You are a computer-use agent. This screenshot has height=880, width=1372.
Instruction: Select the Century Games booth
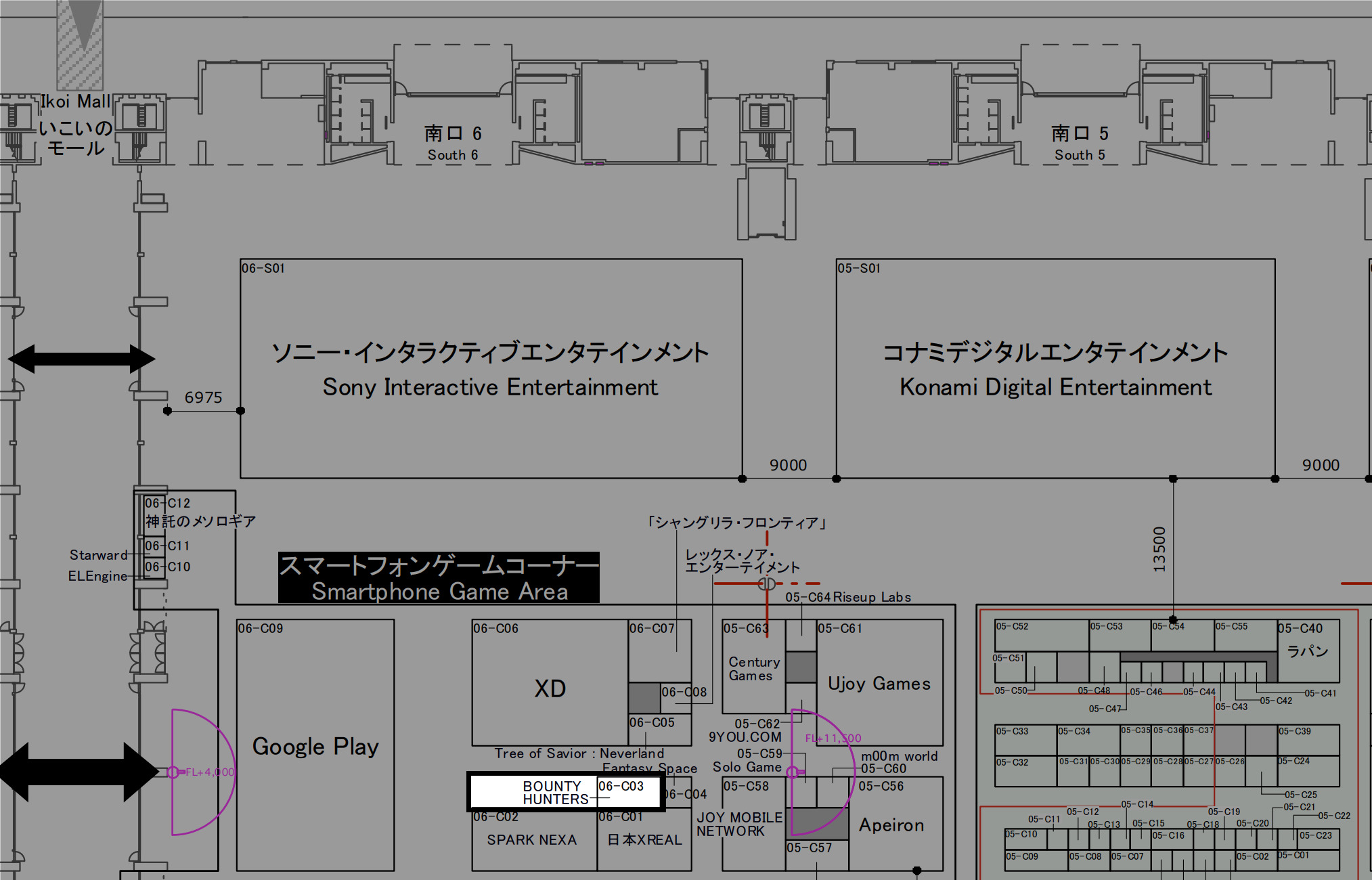[x=753, y=669]
